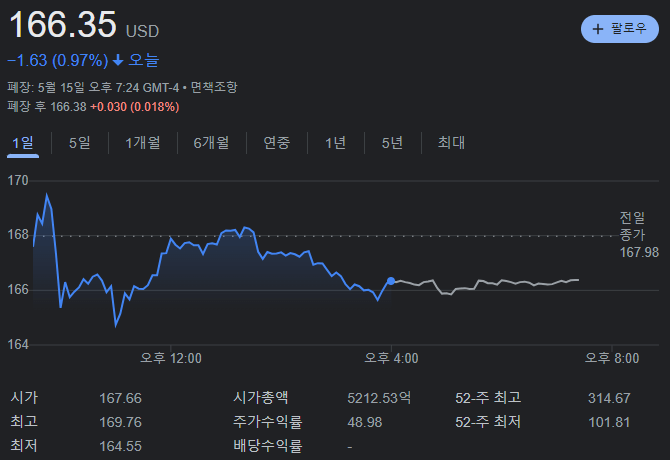670x460 pixels.
Task: Click the 최고 value 169.76
Action: (x=120, y=422)
